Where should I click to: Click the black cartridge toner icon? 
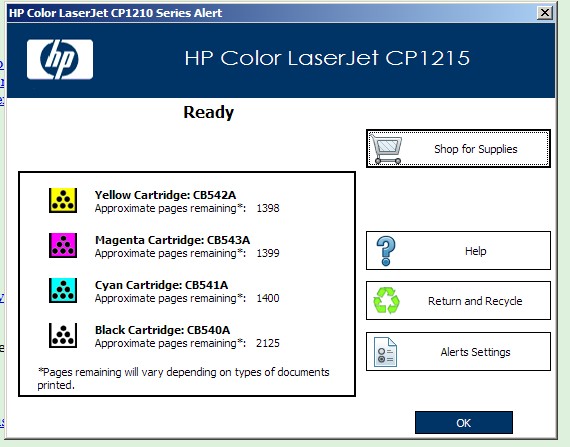coord(63,335)
